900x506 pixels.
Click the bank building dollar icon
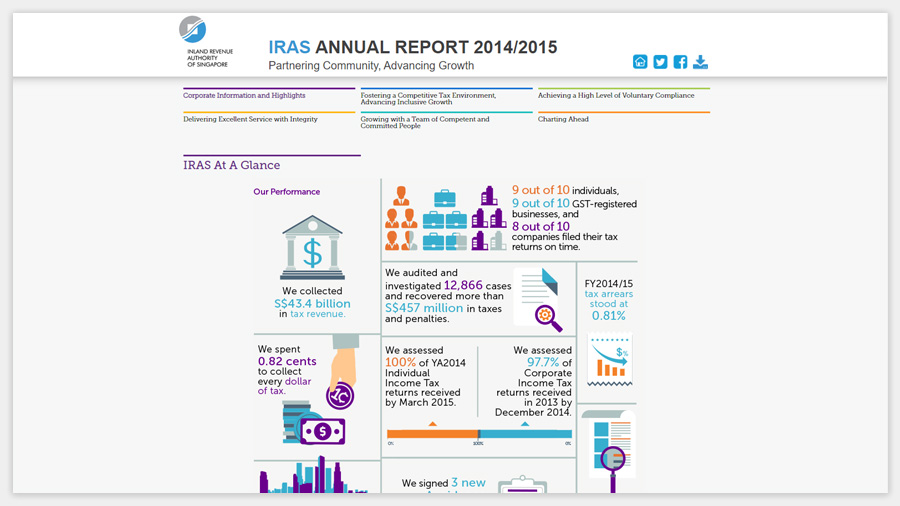click(x=312, y=247)
